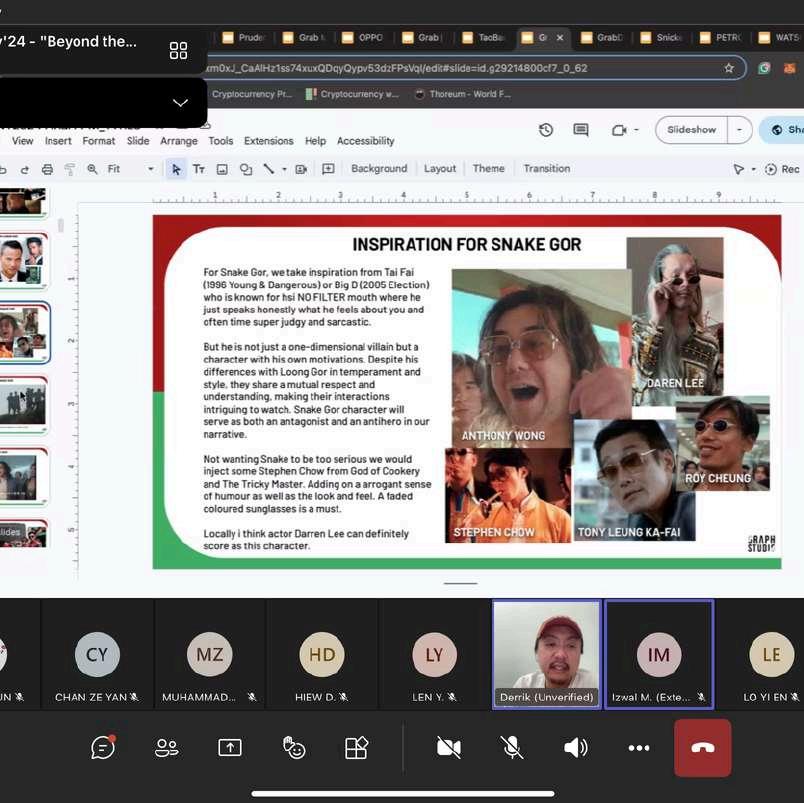Screen dimensions: 804x803
Task: Show the participants list icon
Action: click(167, 748)
